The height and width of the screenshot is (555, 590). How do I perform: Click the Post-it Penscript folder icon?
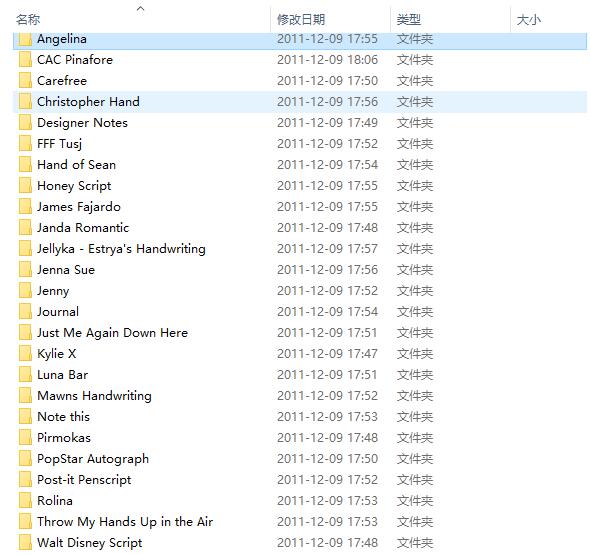25,480
